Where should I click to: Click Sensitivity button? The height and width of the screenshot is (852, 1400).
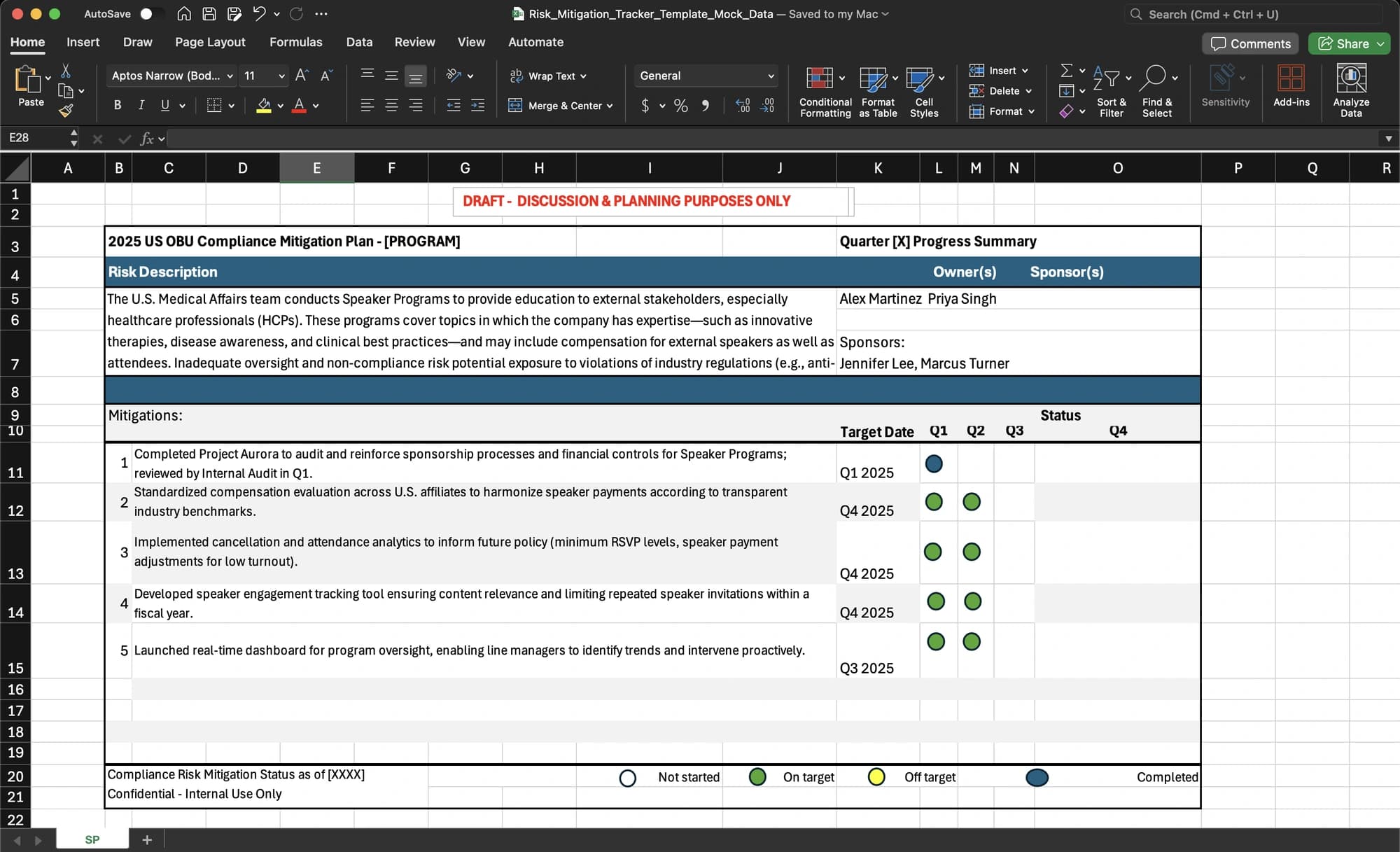pos(1225,85)
